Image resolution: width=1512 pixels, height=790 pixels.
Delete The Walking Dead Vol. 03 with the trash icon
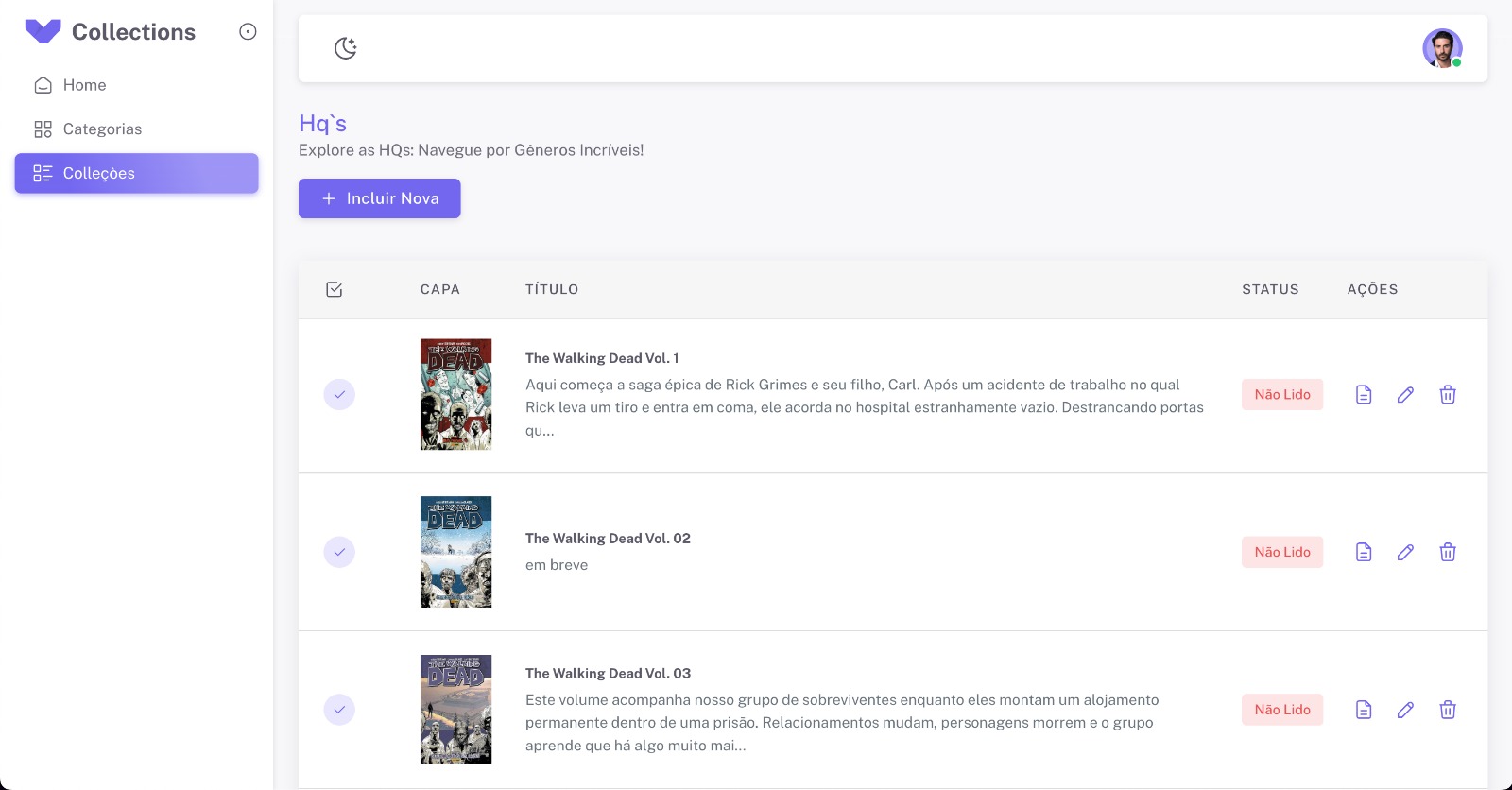point(1448,710)
